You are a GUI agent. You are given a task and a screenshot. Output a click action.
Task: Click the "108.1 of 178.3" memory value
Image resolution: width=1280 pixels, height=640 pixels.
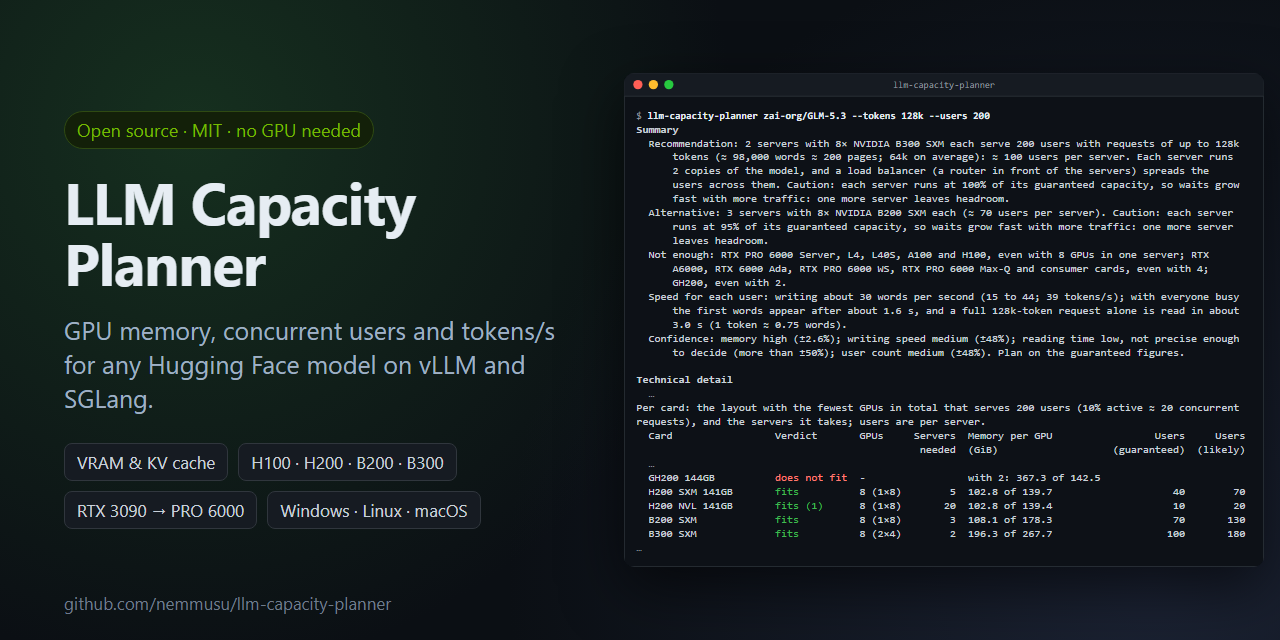1010,520
